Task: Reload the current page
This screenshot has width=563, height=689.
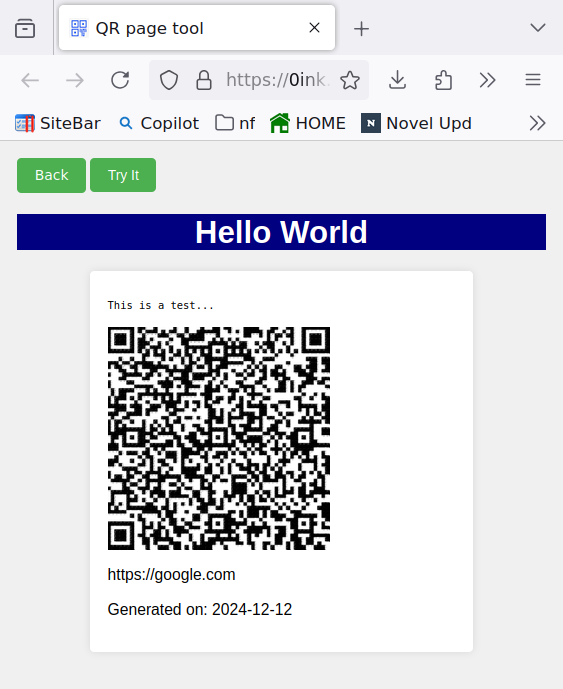Action: tap(120, 80)
